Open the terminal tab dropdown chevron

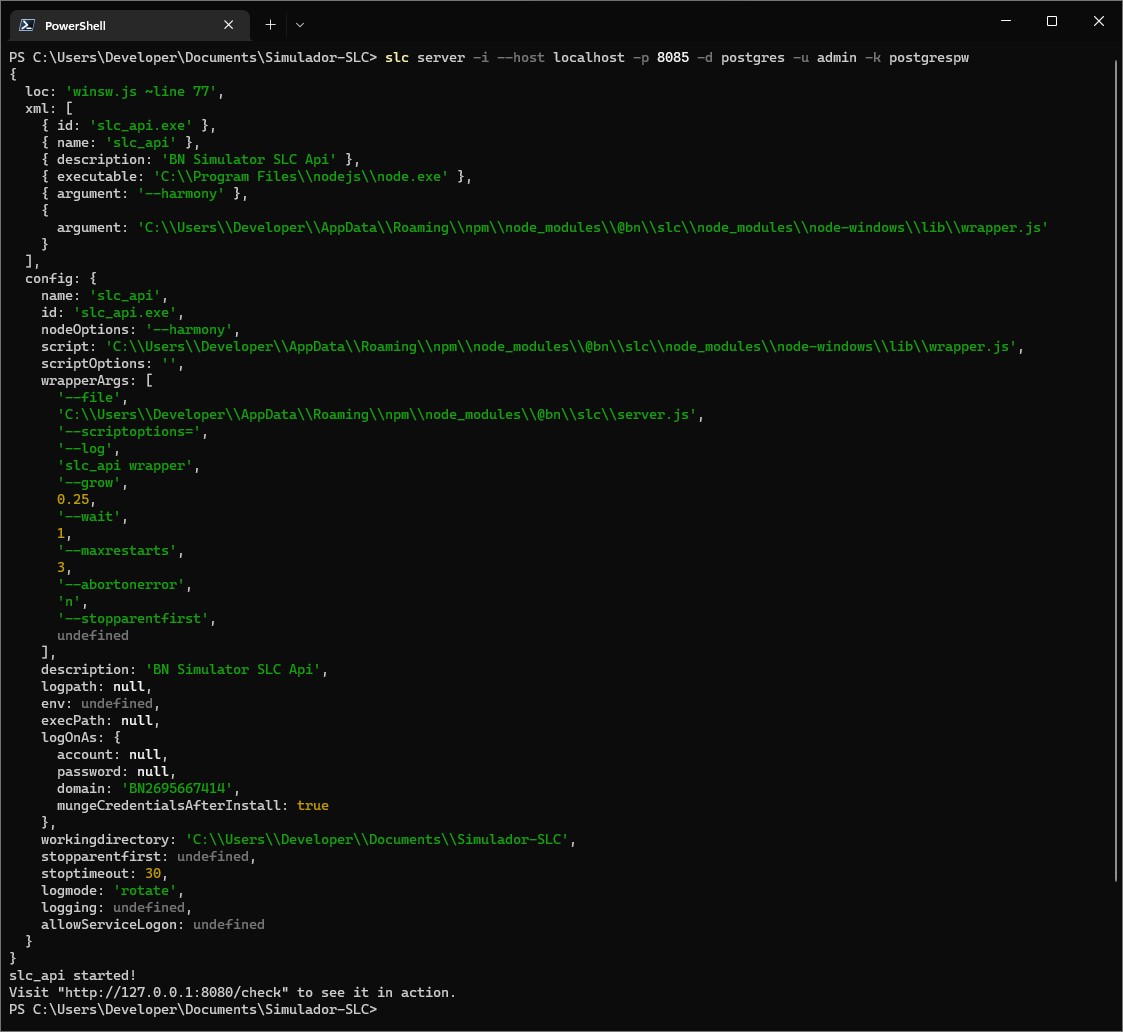300,24
